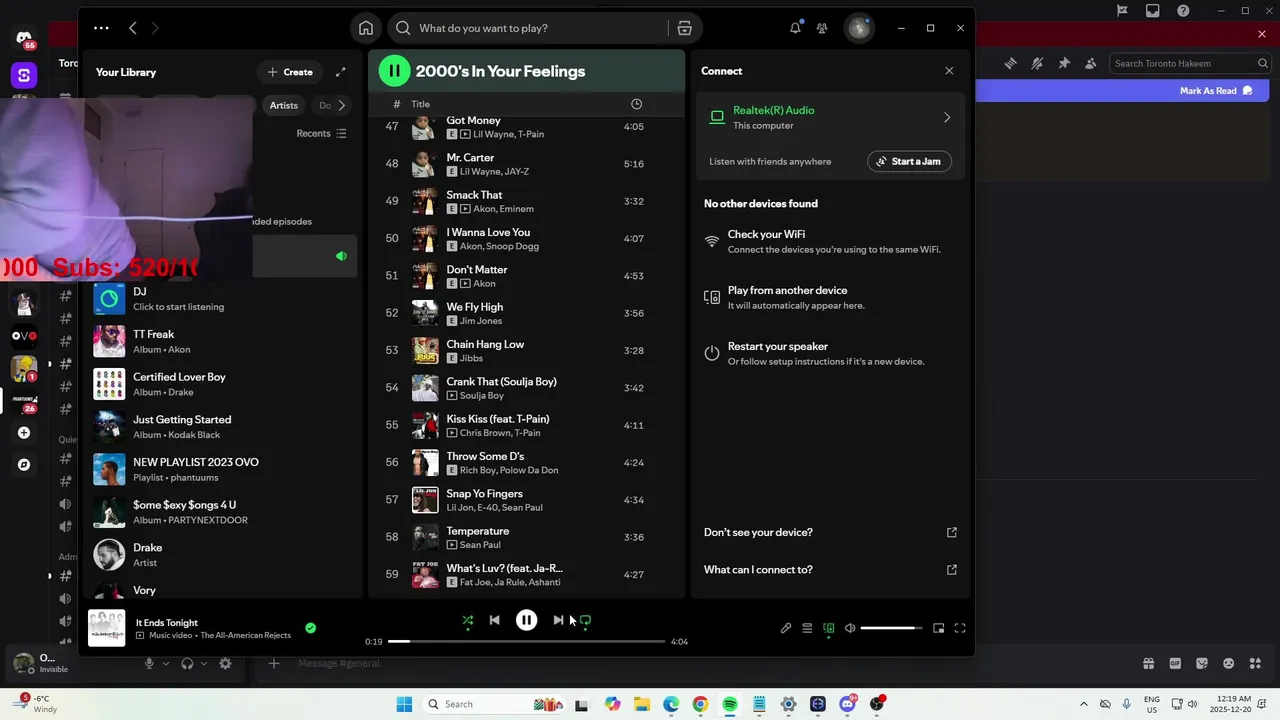The image size is (1280, 720).
Task: Go back with the left arrow
Action: coord(133,28)
